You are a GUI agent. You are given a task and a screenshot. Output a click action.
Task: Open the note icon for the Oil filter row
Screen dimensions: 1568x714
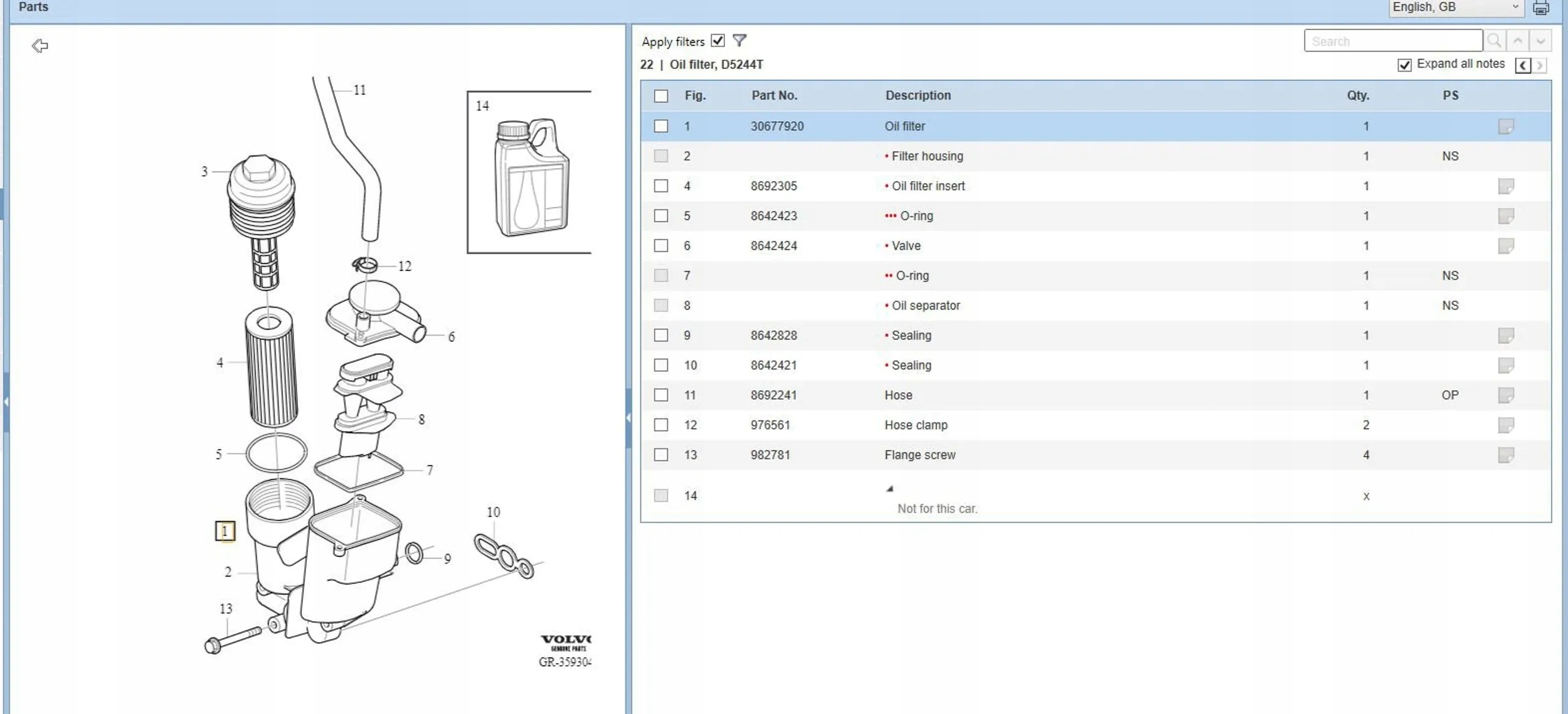click(x=1505, y=126)
